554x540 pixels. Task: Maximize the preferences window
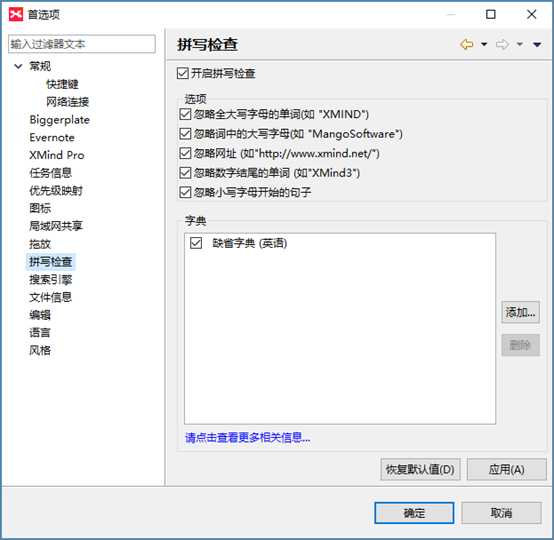tap(491, 14)
